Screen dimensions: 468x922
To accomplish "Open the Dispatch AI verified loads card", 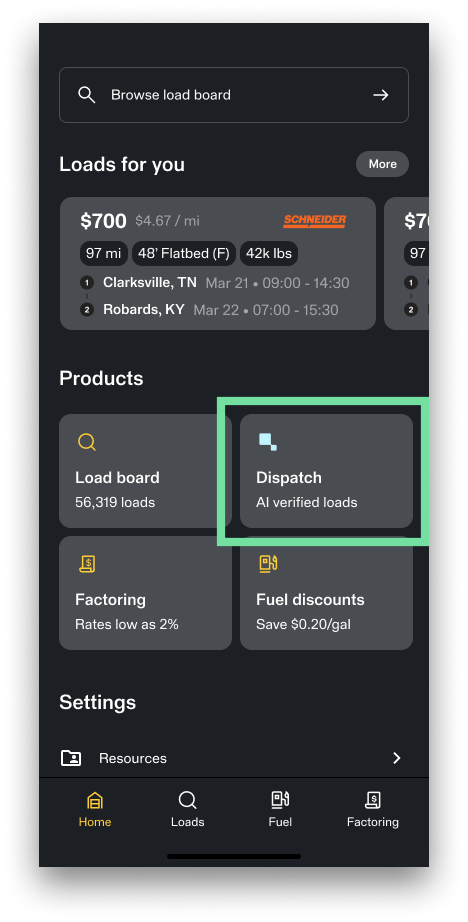I will coord(326,471).
